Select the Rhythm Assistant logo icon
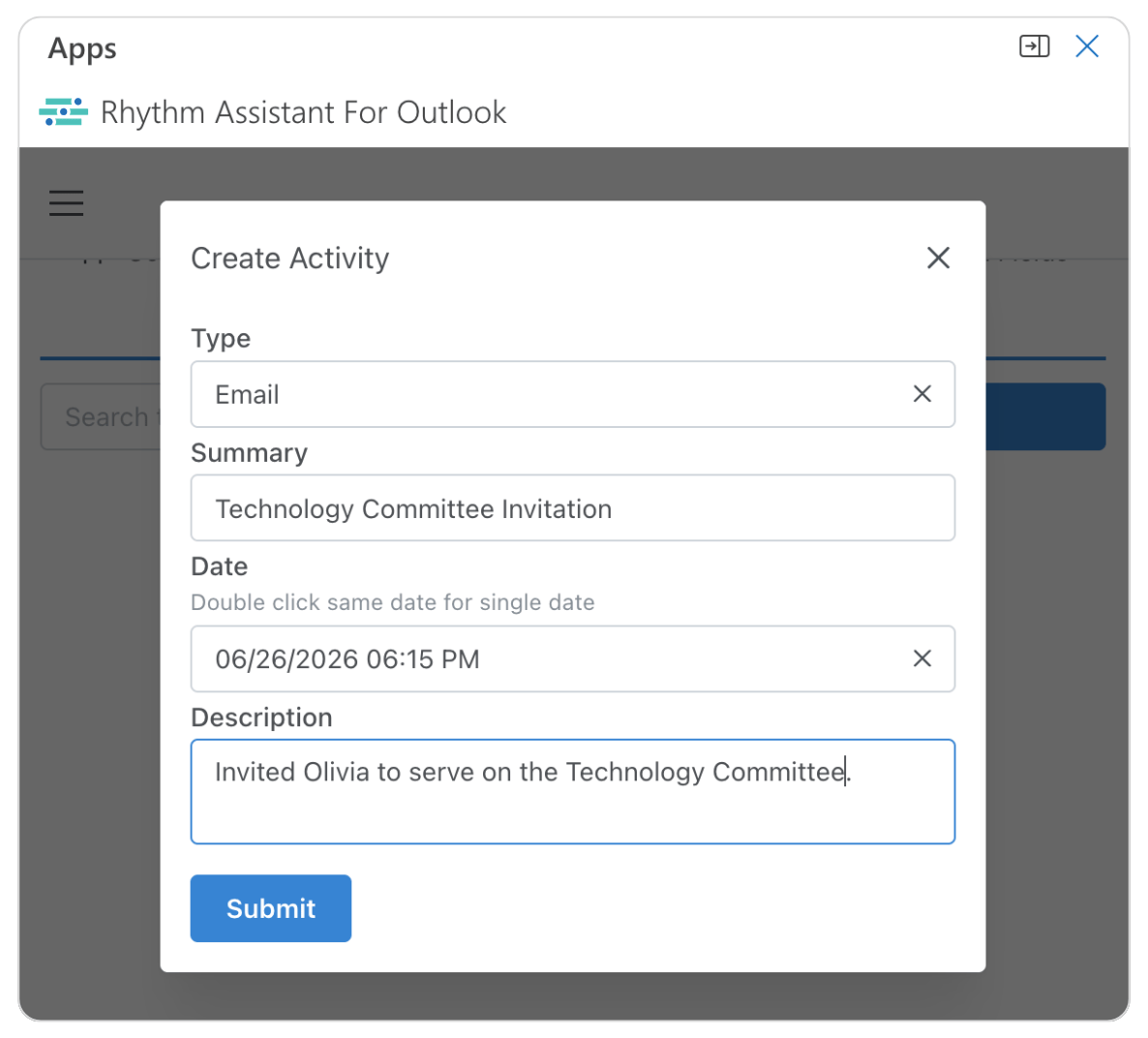This screenshot has width=1148, height=1038. [x=64, y=112]
